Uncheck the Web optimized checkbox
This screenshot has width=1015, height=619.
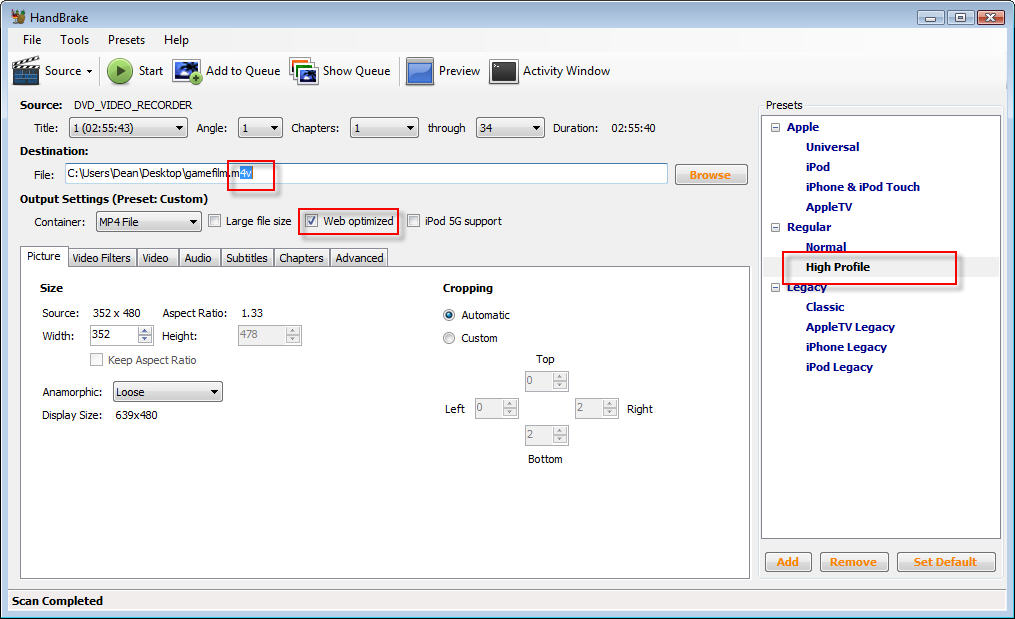(x=312, y=221)
